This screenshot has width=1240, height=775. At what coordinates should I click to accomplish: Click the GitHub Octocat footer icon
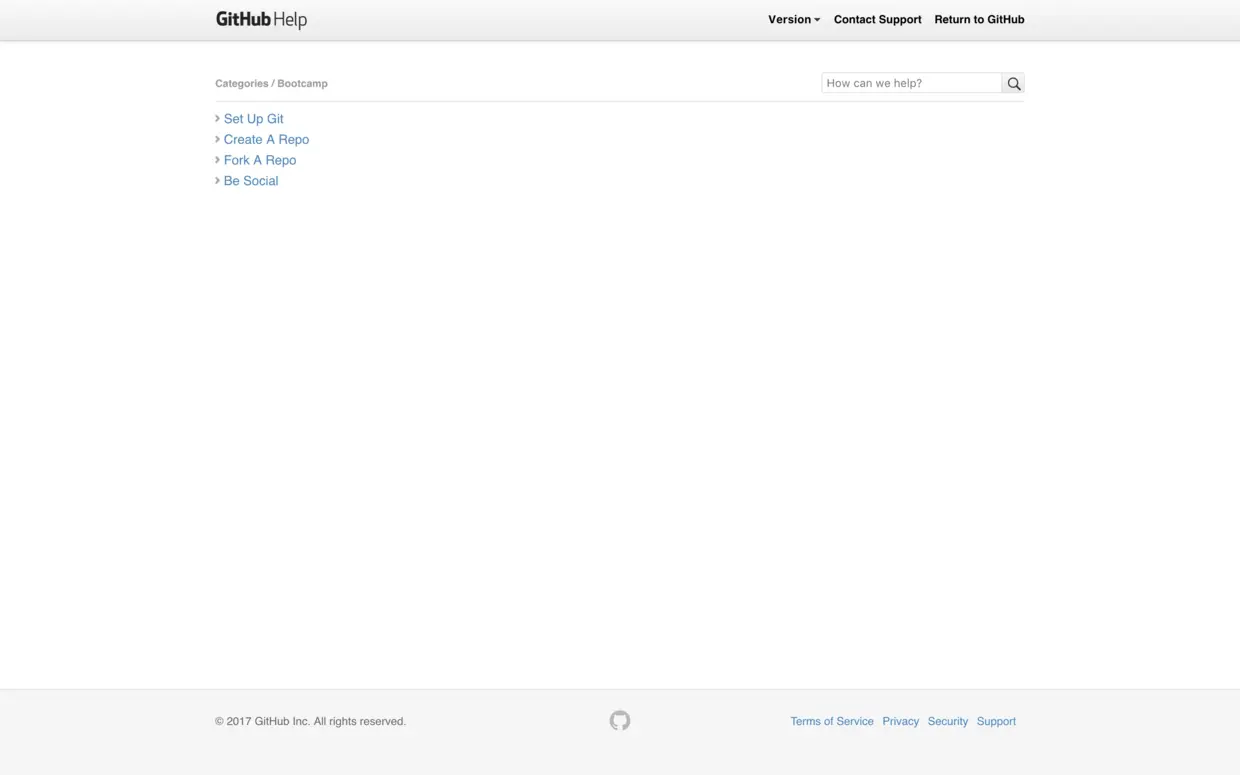(x=620, y=720)
